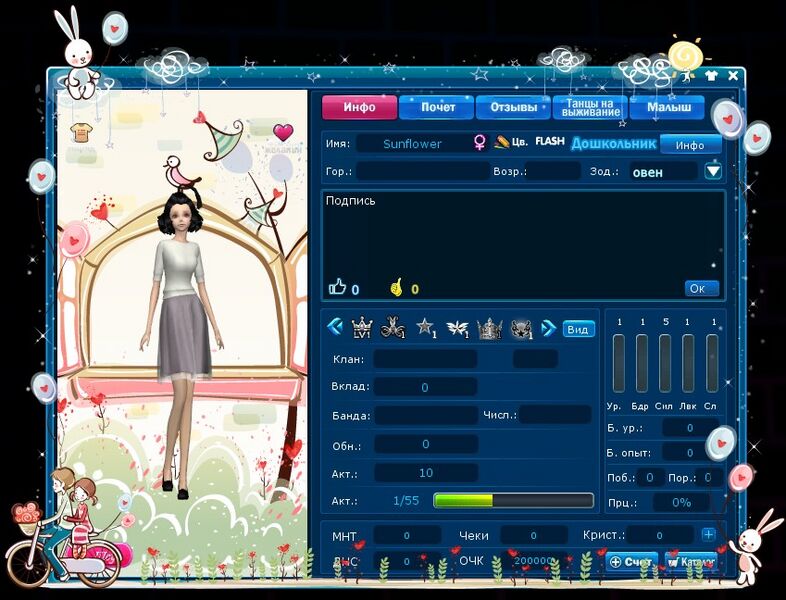Image resolution: width=786 pixels, height=600 pixels.
Task: Click the pink female gender symbol
Action: (480, 143)
